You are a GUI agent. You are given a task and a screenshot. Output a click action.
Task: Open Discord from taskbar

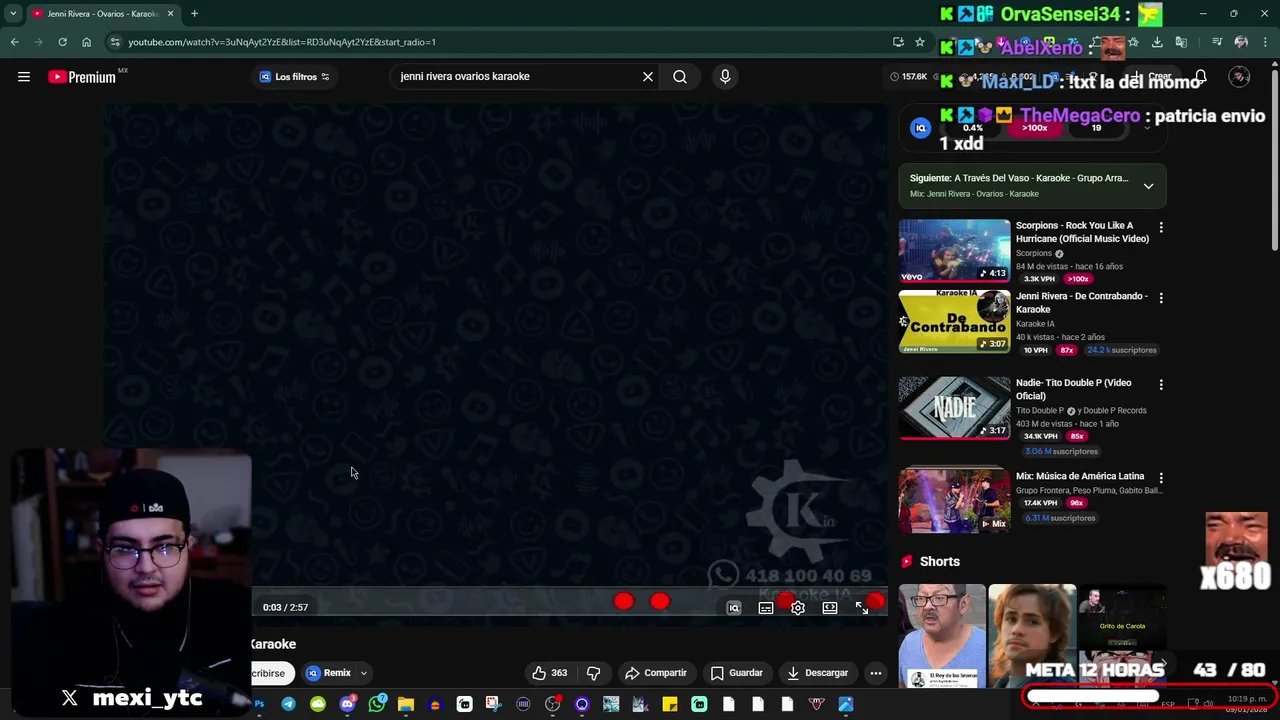[x=347, y=704]
